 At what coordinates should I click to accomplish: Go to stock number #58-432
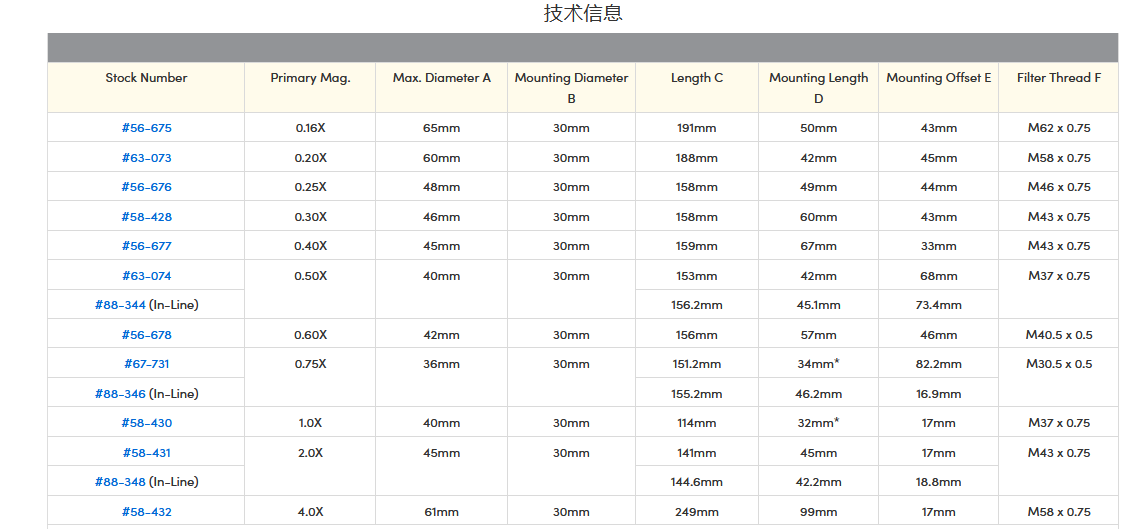[x=146, y=512]
